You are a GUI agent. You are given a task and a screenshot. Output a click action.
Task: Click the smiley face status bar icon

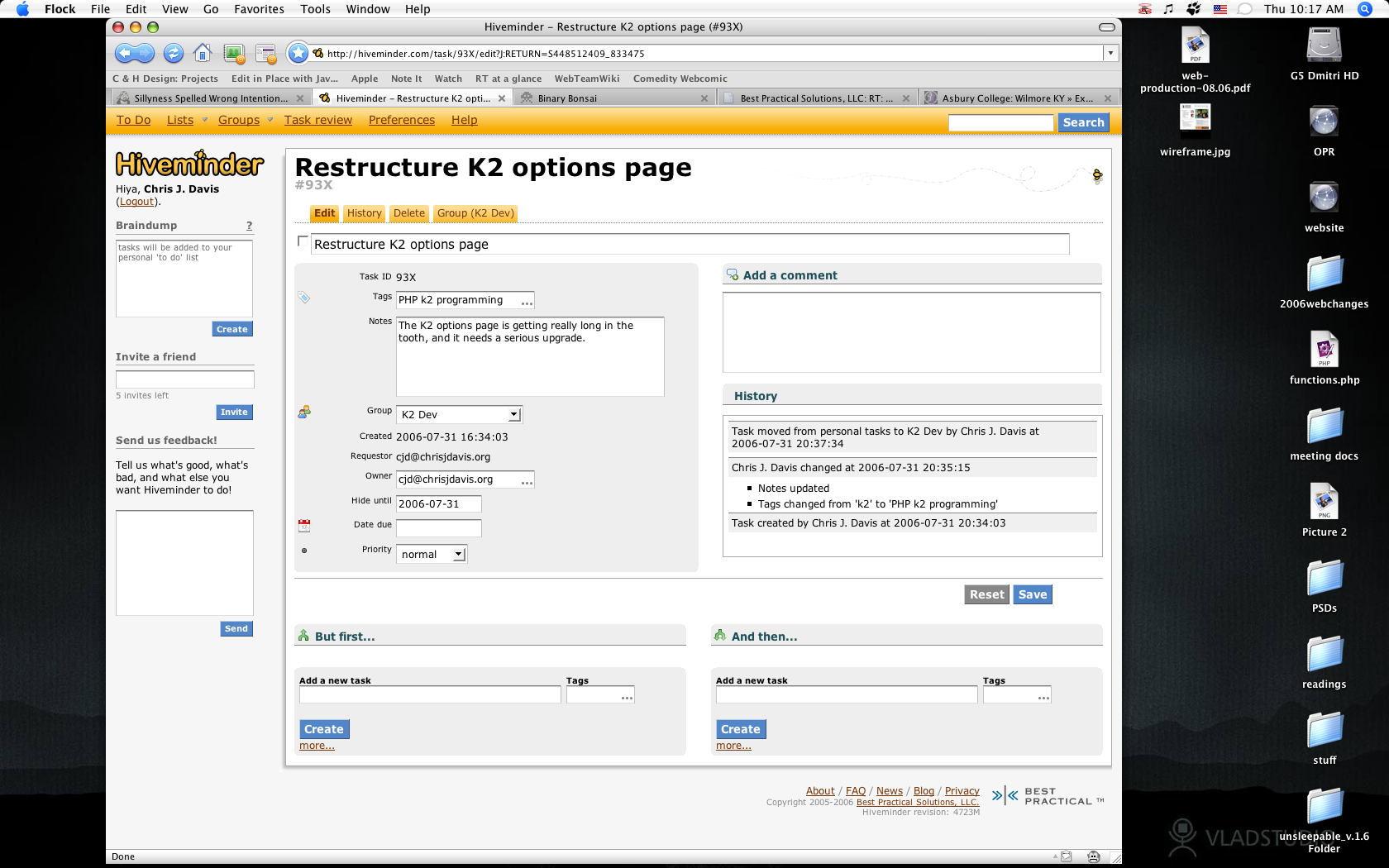point(1094,856)
